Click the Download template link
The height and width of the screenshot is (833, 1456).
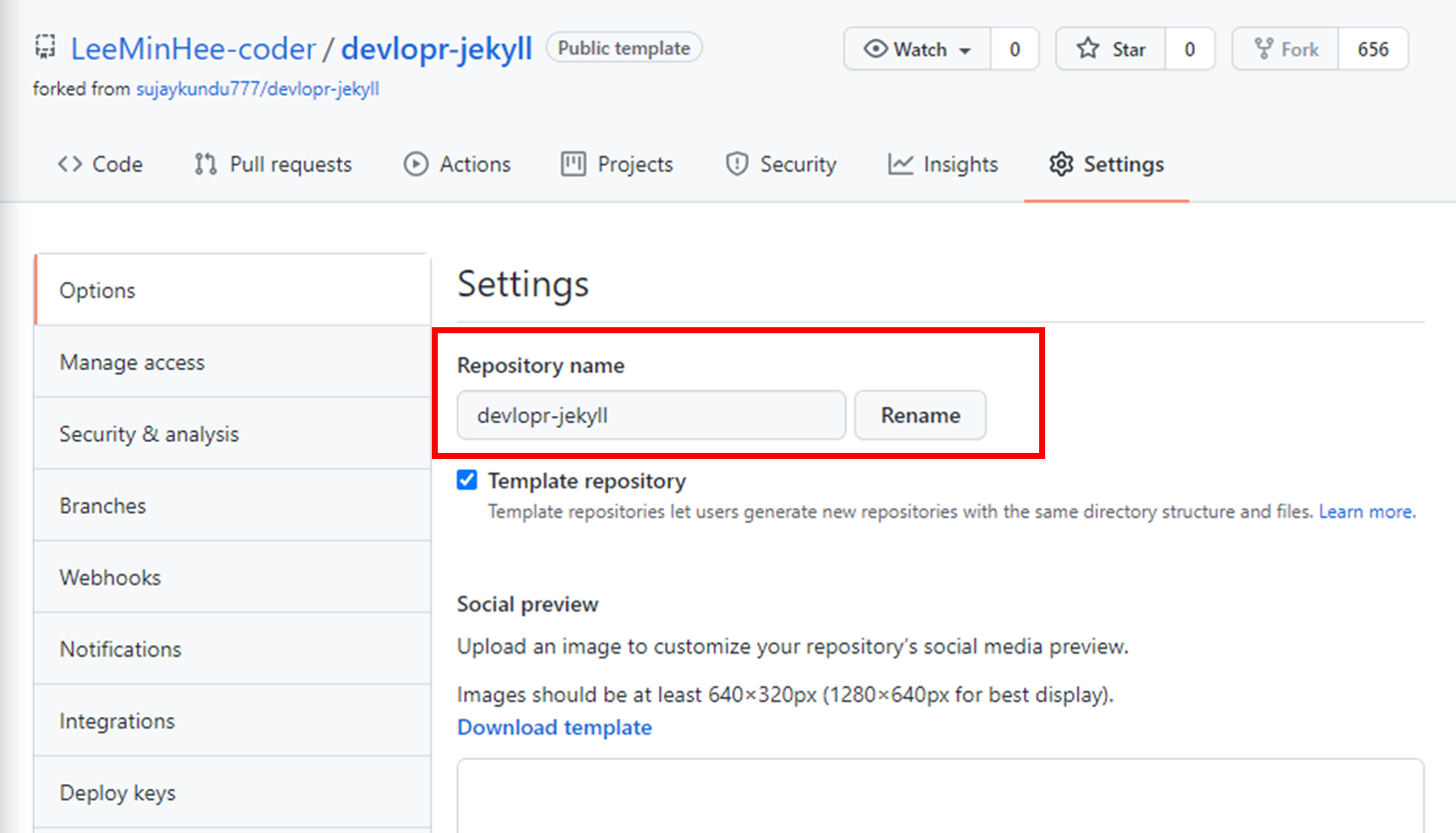point(554,727)
